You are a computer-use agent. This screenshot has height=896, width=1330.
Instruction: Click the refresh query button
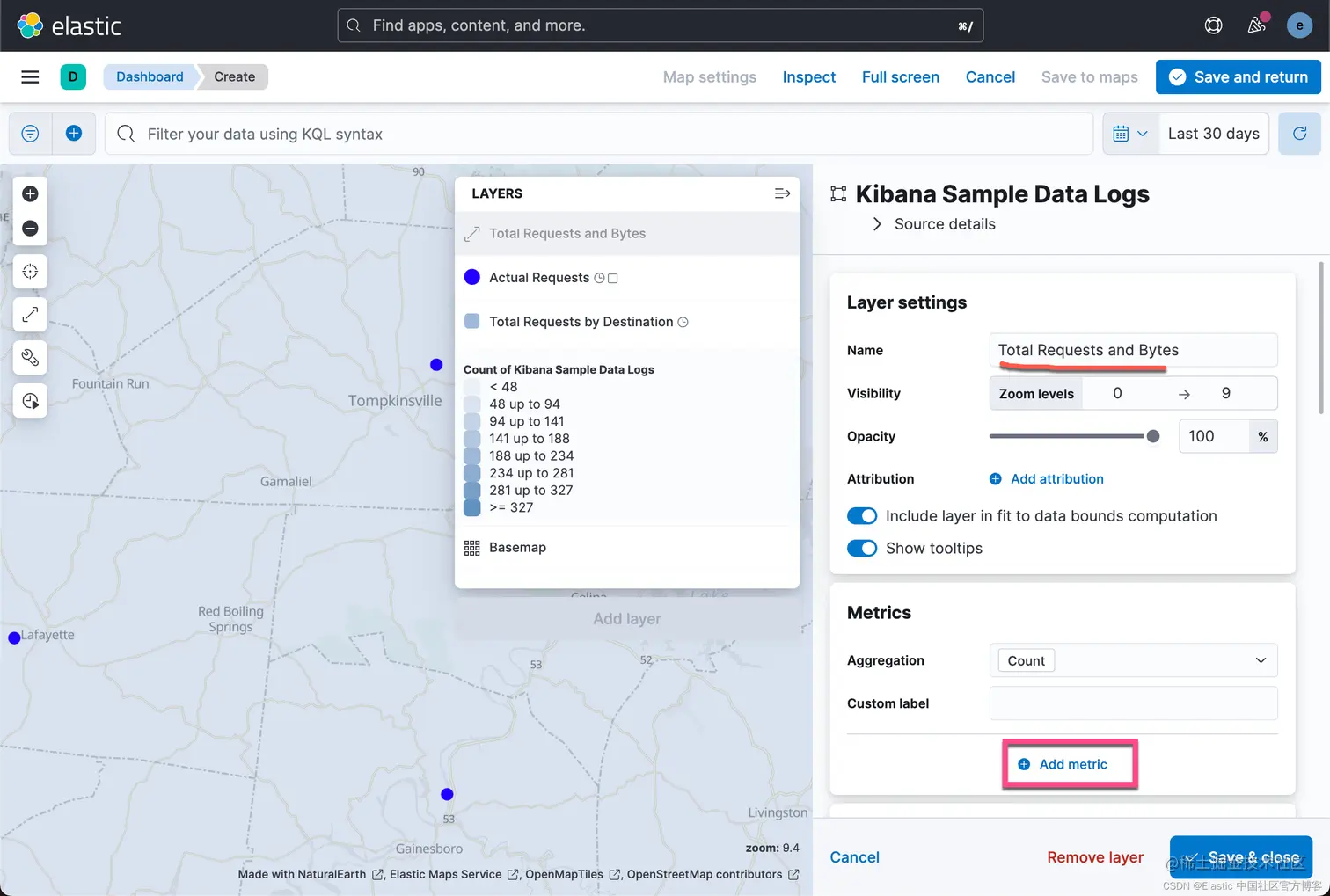(x=1299, y=134)
